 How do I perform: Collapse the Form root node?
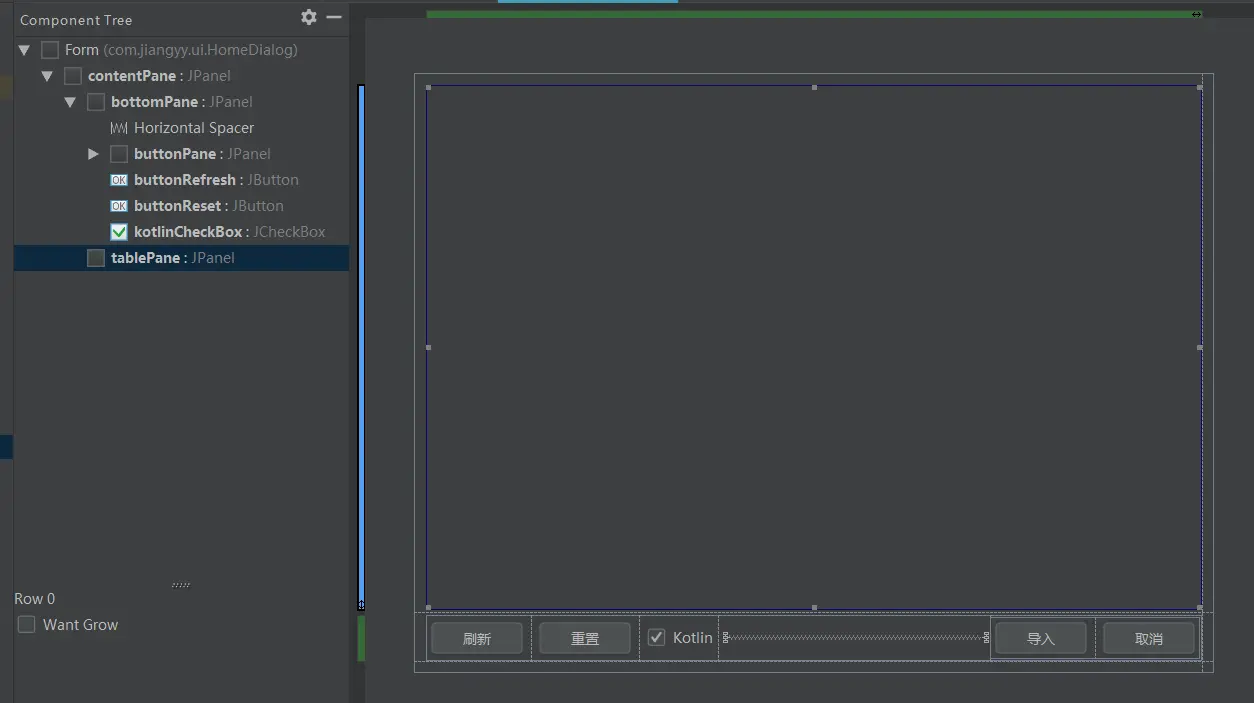click(24, 50)
